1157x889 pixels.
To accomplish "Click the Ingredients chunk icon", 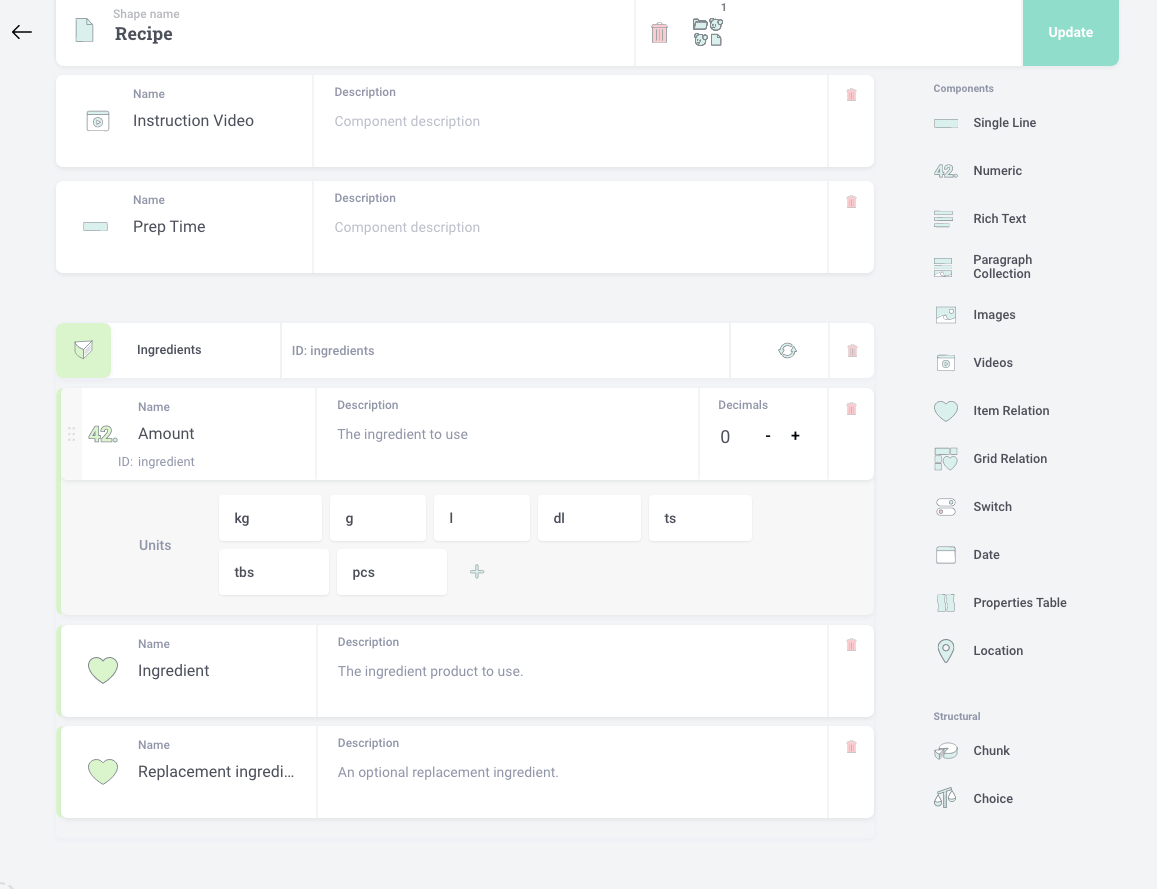I will click(83, 350).
